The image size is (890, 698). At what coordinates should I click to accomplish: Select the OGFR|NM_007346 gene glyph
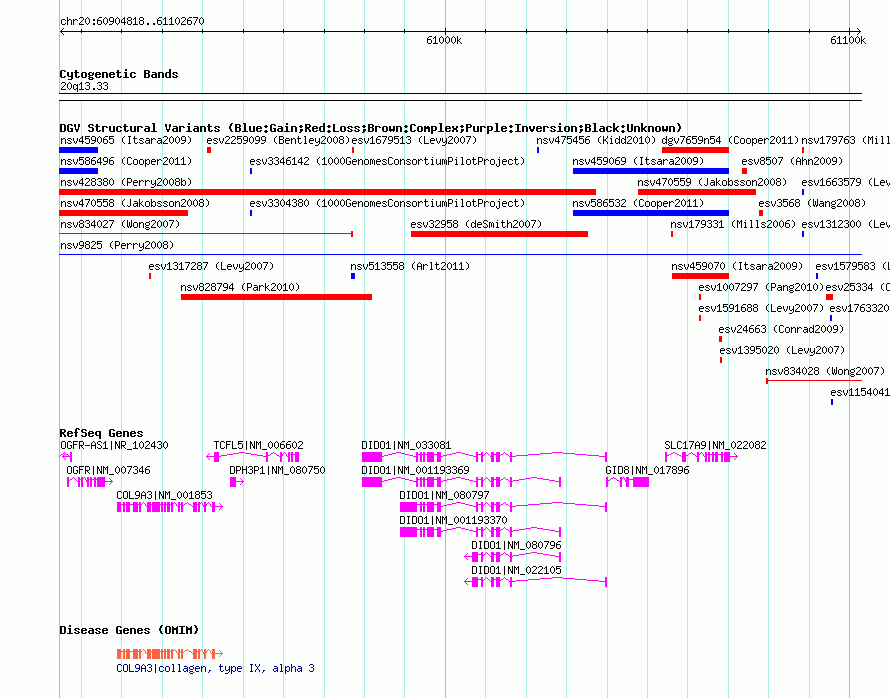(90, 482)
